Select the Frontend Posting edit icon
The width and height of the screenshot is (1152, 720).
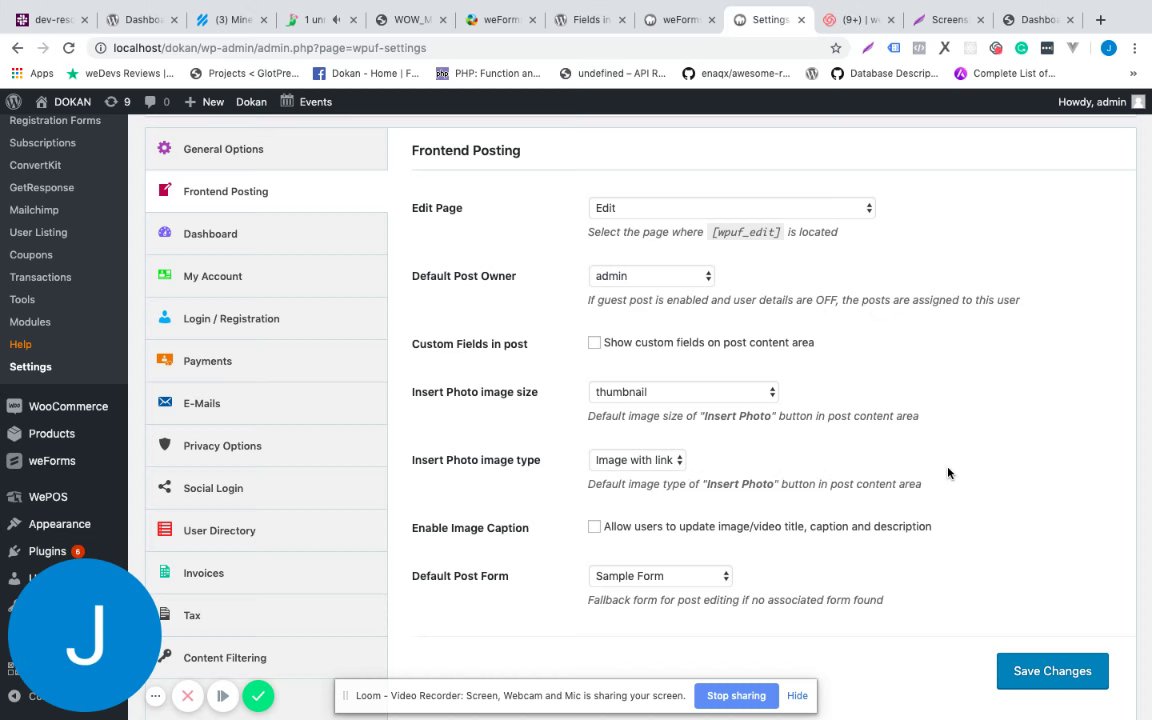(165, 190)
